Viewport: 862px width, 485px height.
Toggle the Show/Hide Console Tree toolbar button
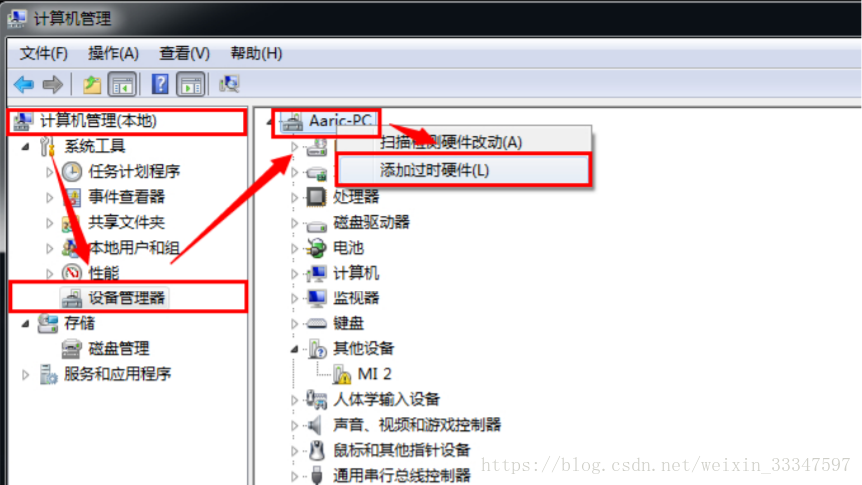click(x=122, y=85)
